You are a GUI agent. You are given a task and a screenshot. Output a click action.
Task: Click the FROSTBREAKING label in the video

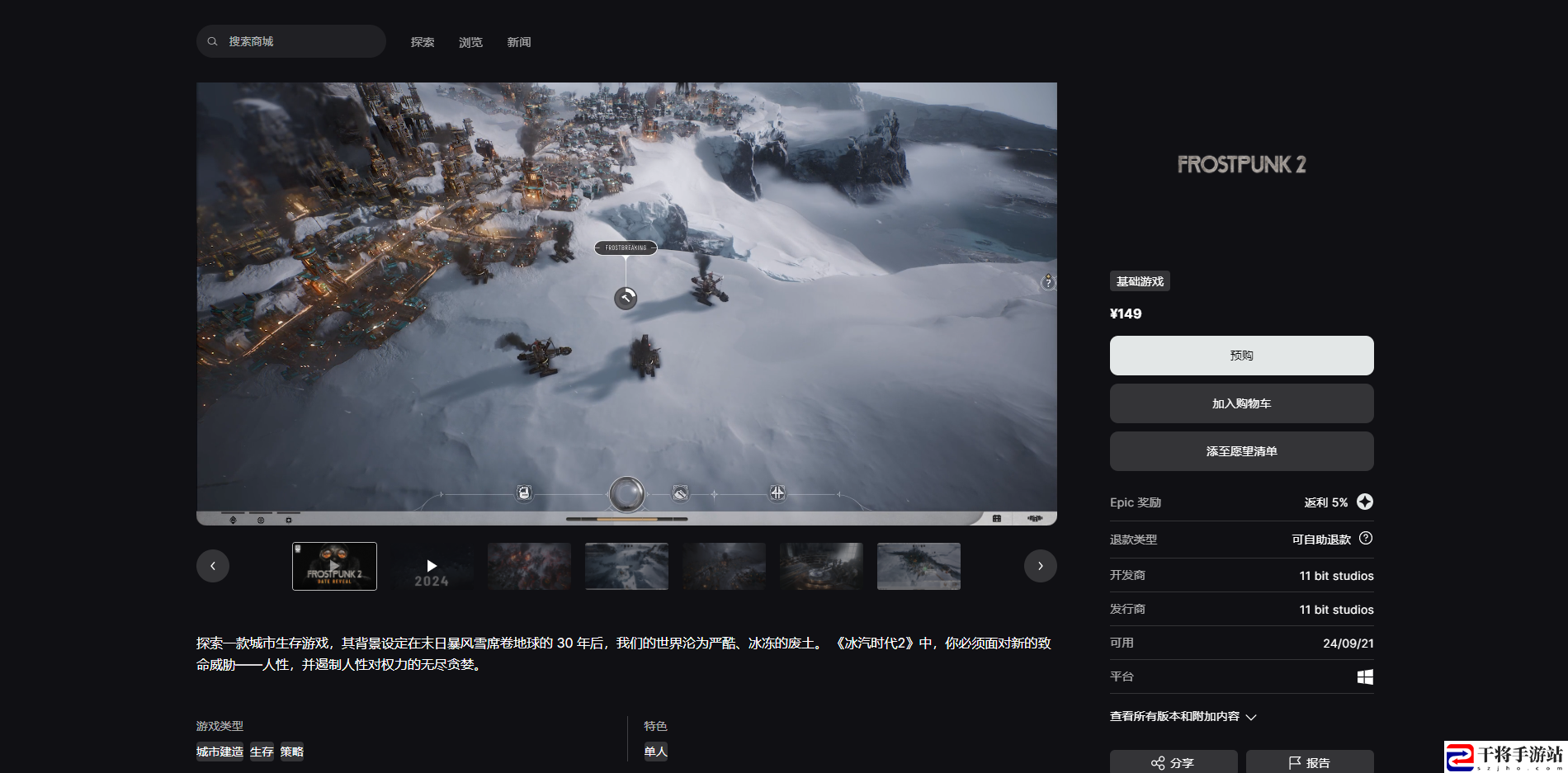626,247
